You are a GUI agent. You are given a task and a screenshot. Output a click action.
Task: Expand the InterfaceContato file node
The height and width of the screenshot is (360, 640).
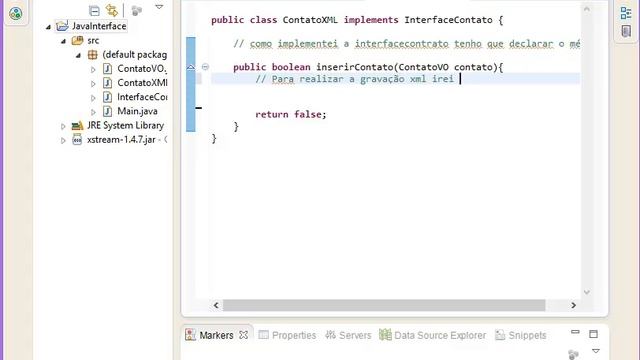(93, 98)
